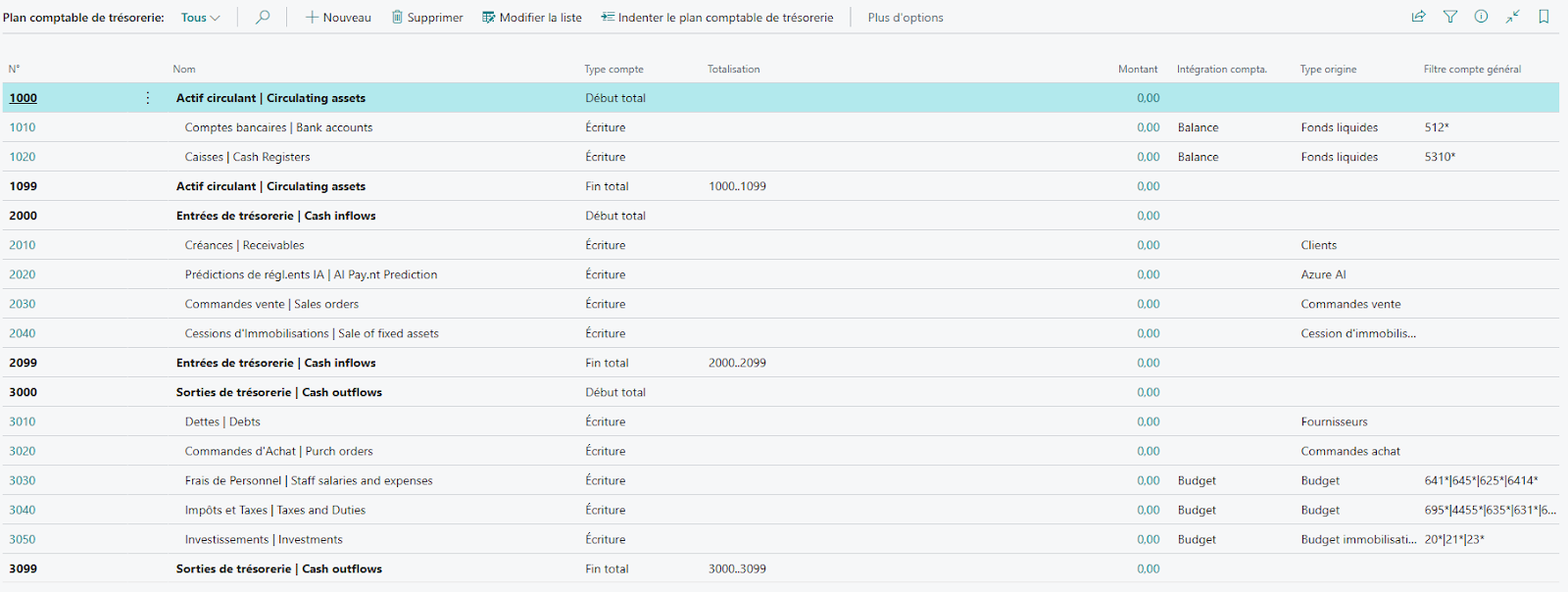Open account number 3030 link

(23, 480)
